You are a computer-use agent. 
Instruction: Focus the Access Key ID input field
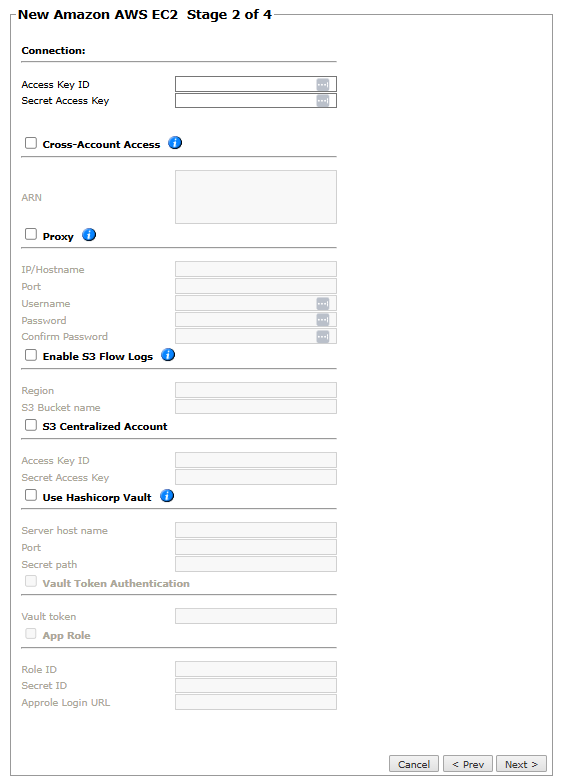click(x=256, y=84)
